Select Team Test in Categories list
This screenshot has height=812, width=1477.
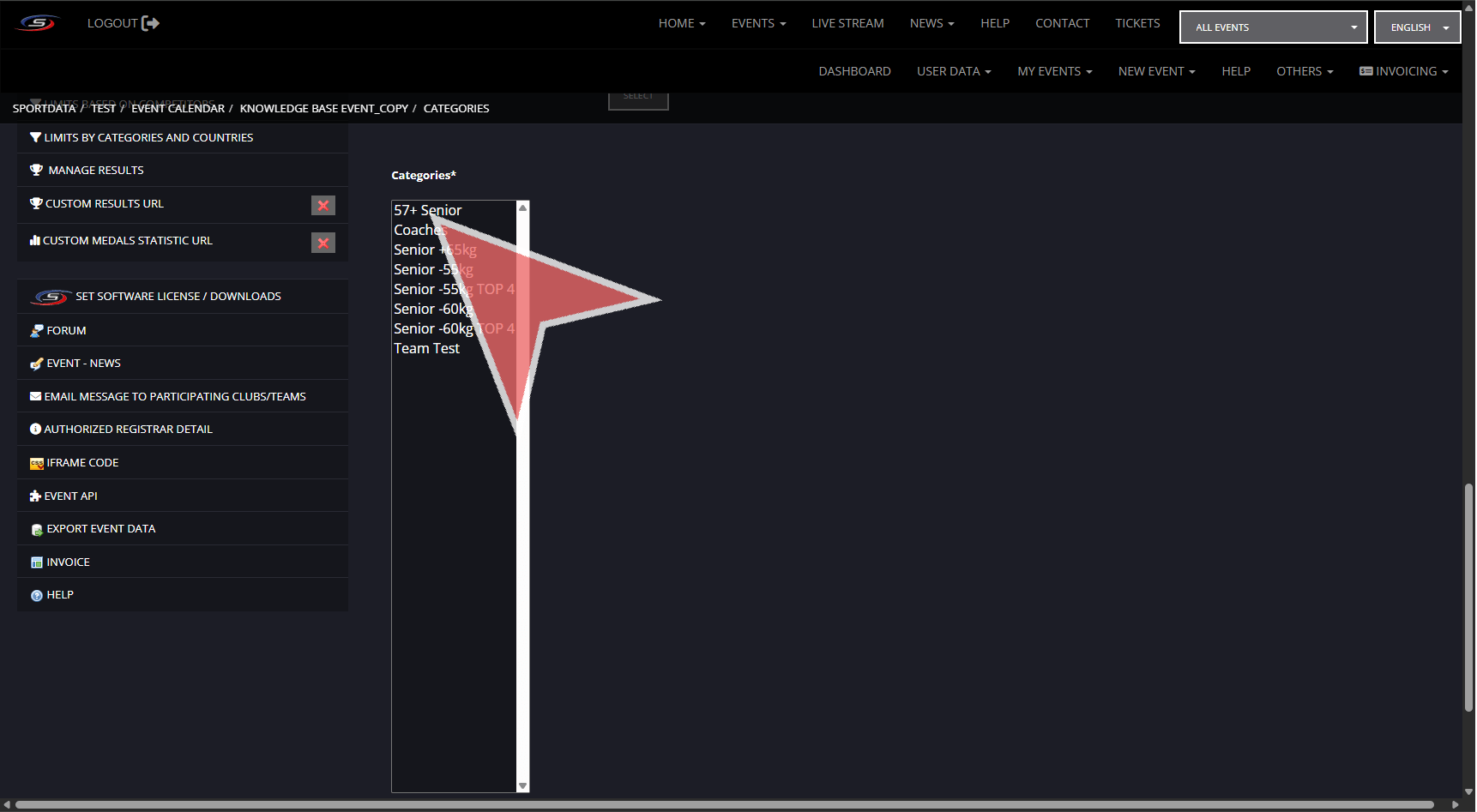point(427,349)
